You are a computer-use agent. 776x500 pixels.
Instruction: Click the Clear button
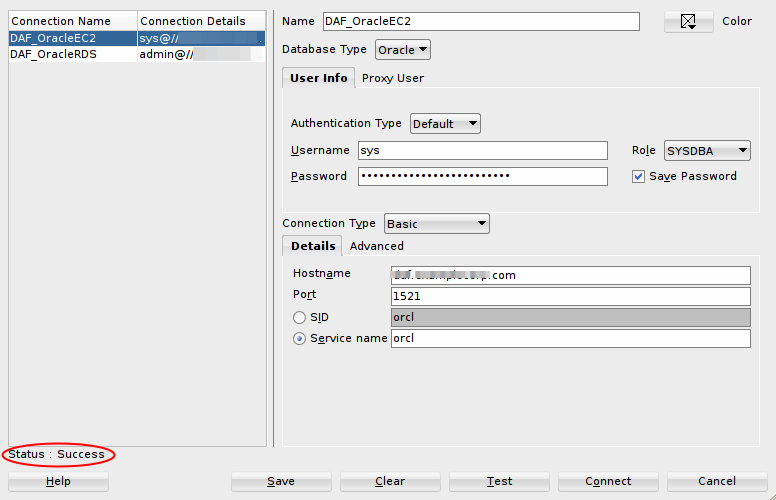click(x=390, y=481)
